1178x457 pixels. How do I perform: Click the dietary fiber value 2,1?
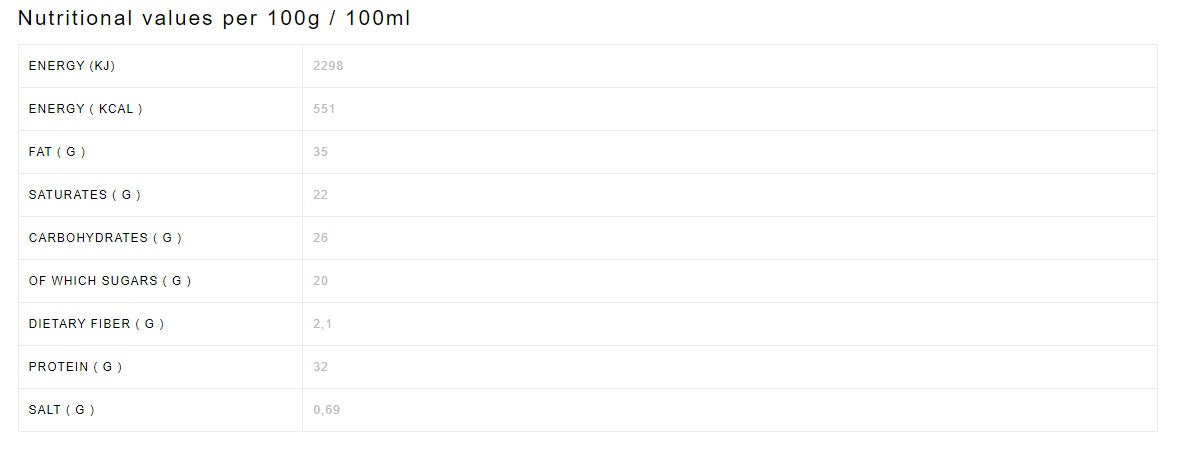tap(323, 324)
